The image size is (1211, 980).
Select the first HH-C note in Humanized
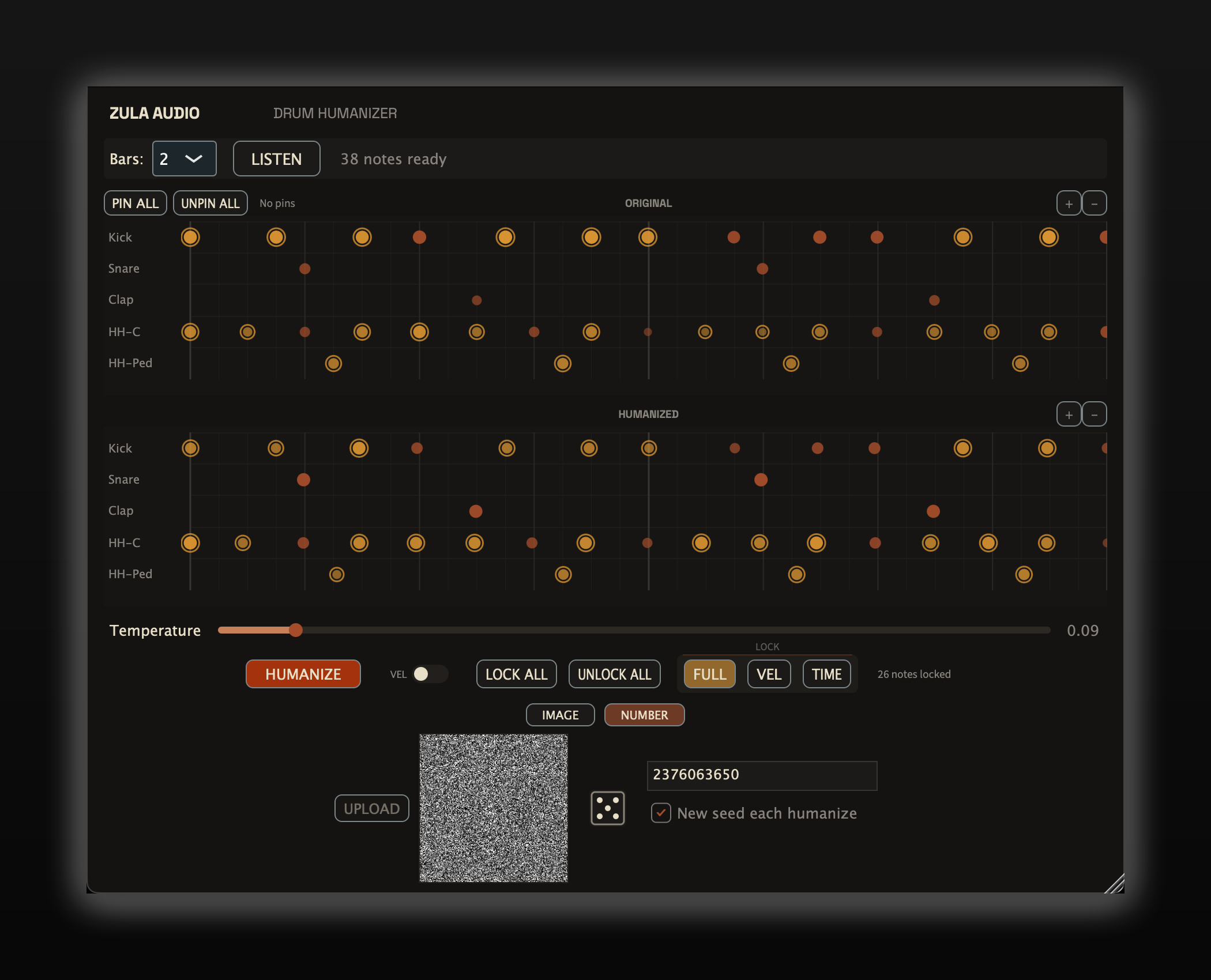click(190, 543)
